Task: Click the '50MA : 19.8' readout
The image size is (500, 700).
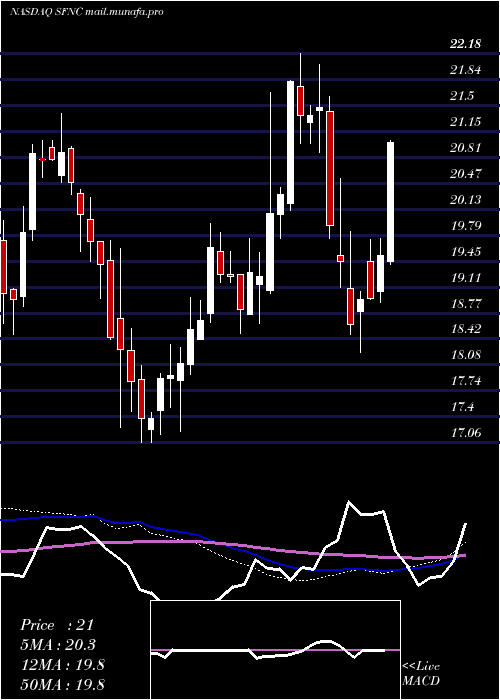Action: tap(62, 684)
